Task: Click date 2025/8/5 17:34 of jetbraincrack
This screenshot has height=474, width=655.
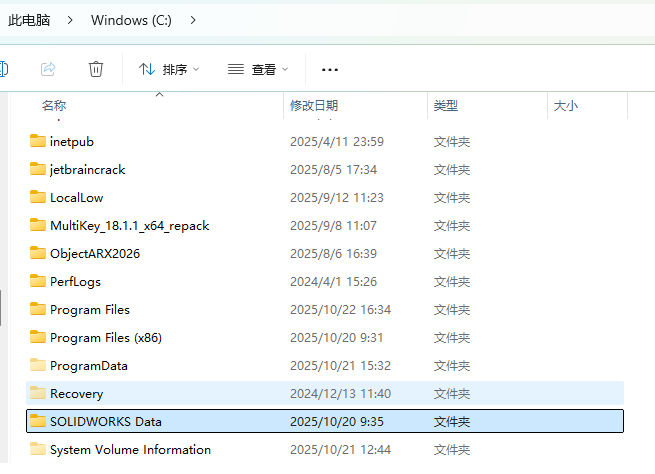Action: [333, 170]
